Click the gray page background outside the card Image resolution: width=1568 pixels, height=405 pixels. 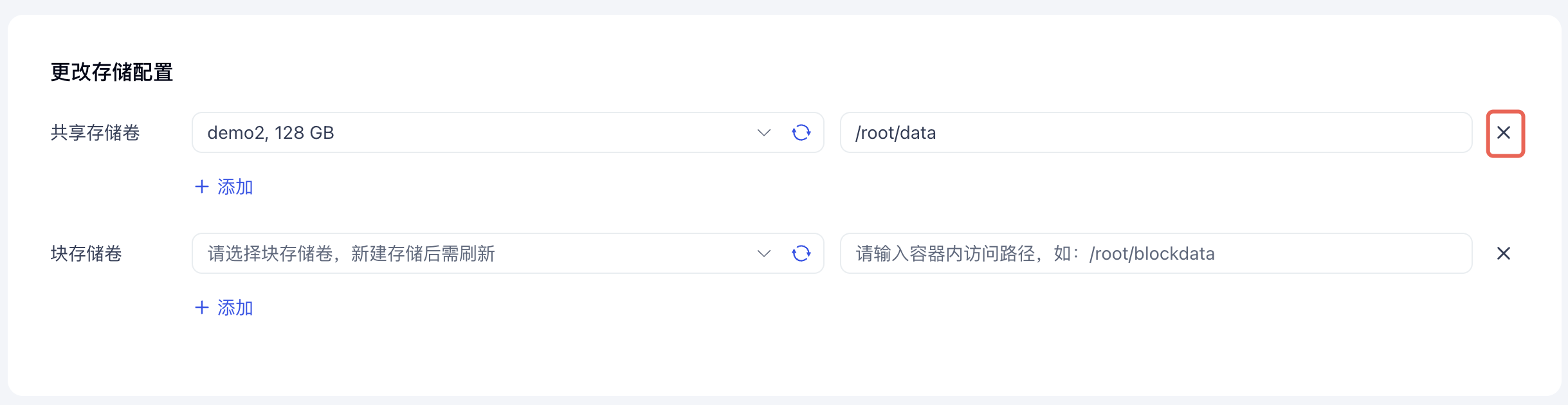[772, 6]
